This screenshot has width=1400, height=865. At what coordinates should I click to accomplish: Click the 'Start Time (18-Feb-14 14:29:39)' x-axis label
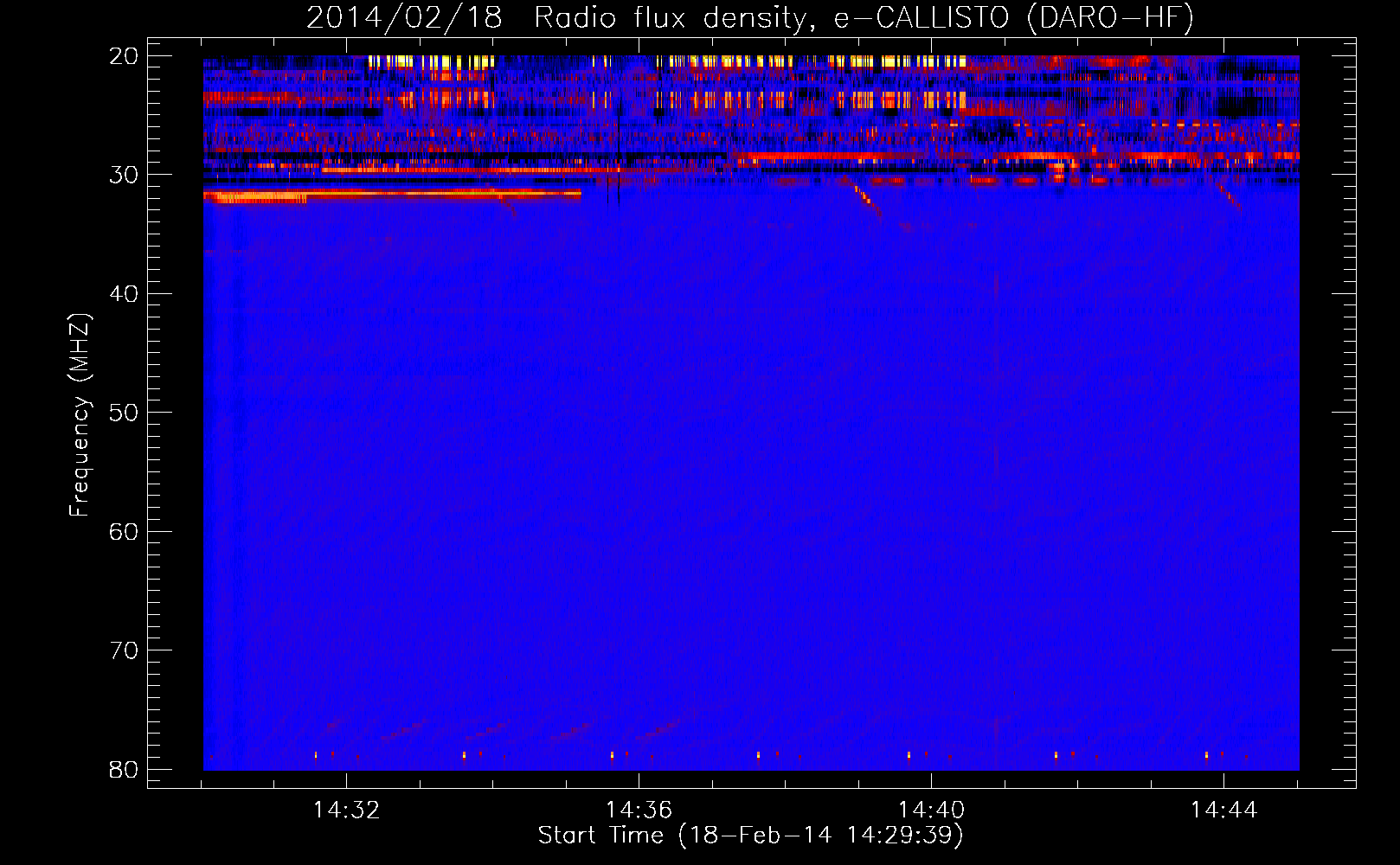click(750, 836)
